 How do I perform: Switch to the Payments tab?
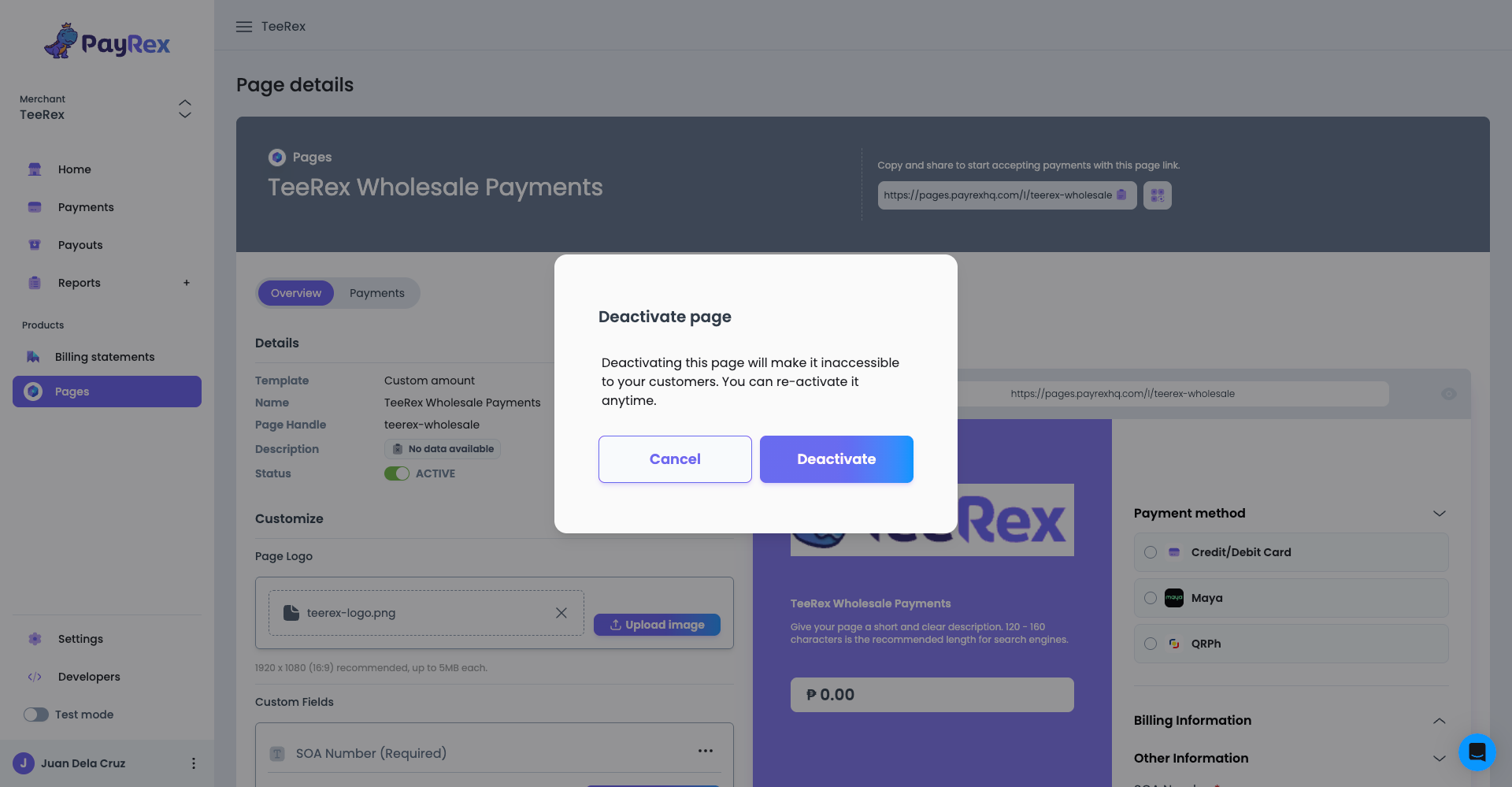coord(376,293)
